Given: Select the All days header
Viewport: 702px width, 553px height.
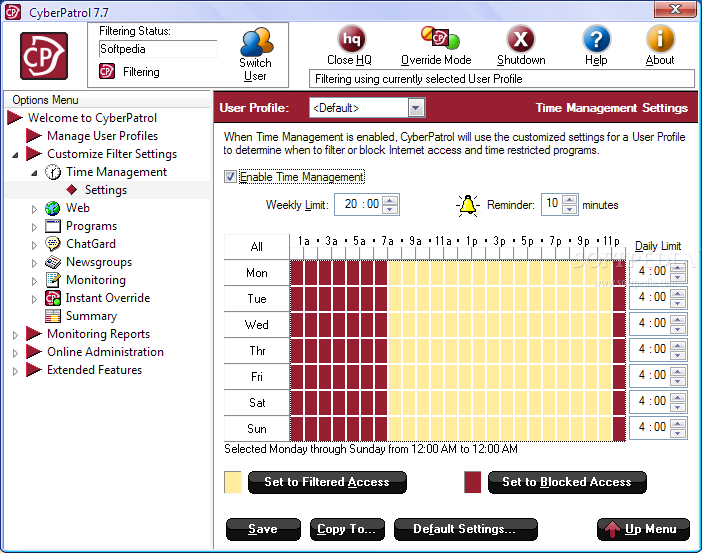Looking at the screenshot, I should 257,247.
